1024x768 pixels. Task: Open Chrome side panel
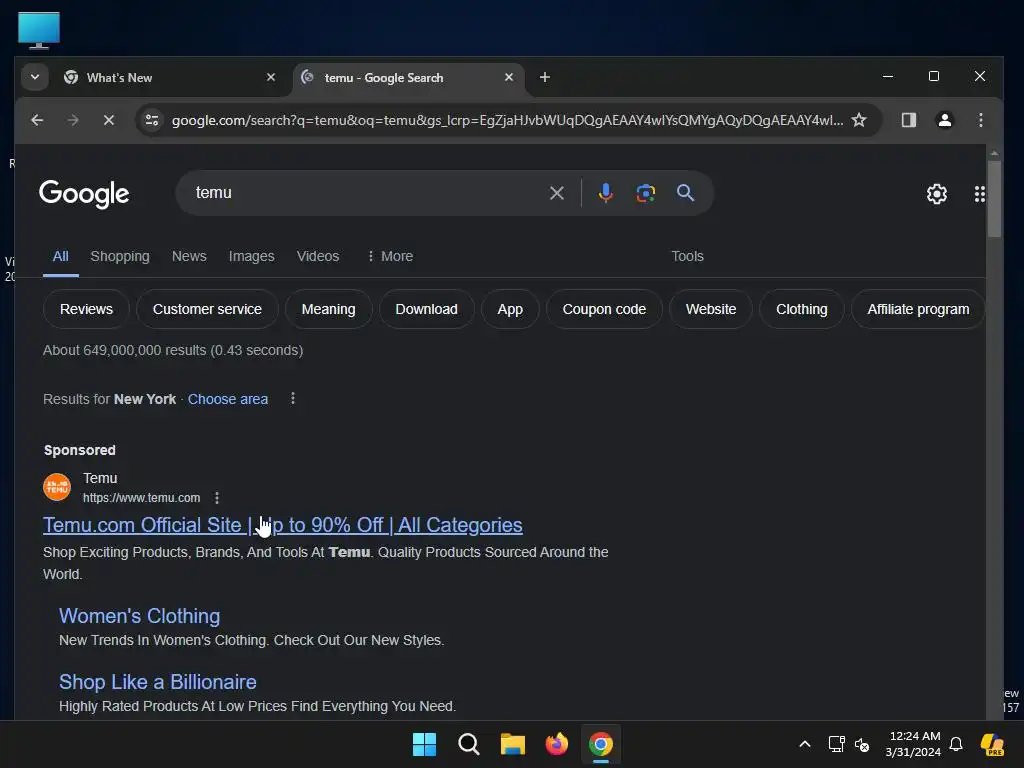click(x=908, y=120)
